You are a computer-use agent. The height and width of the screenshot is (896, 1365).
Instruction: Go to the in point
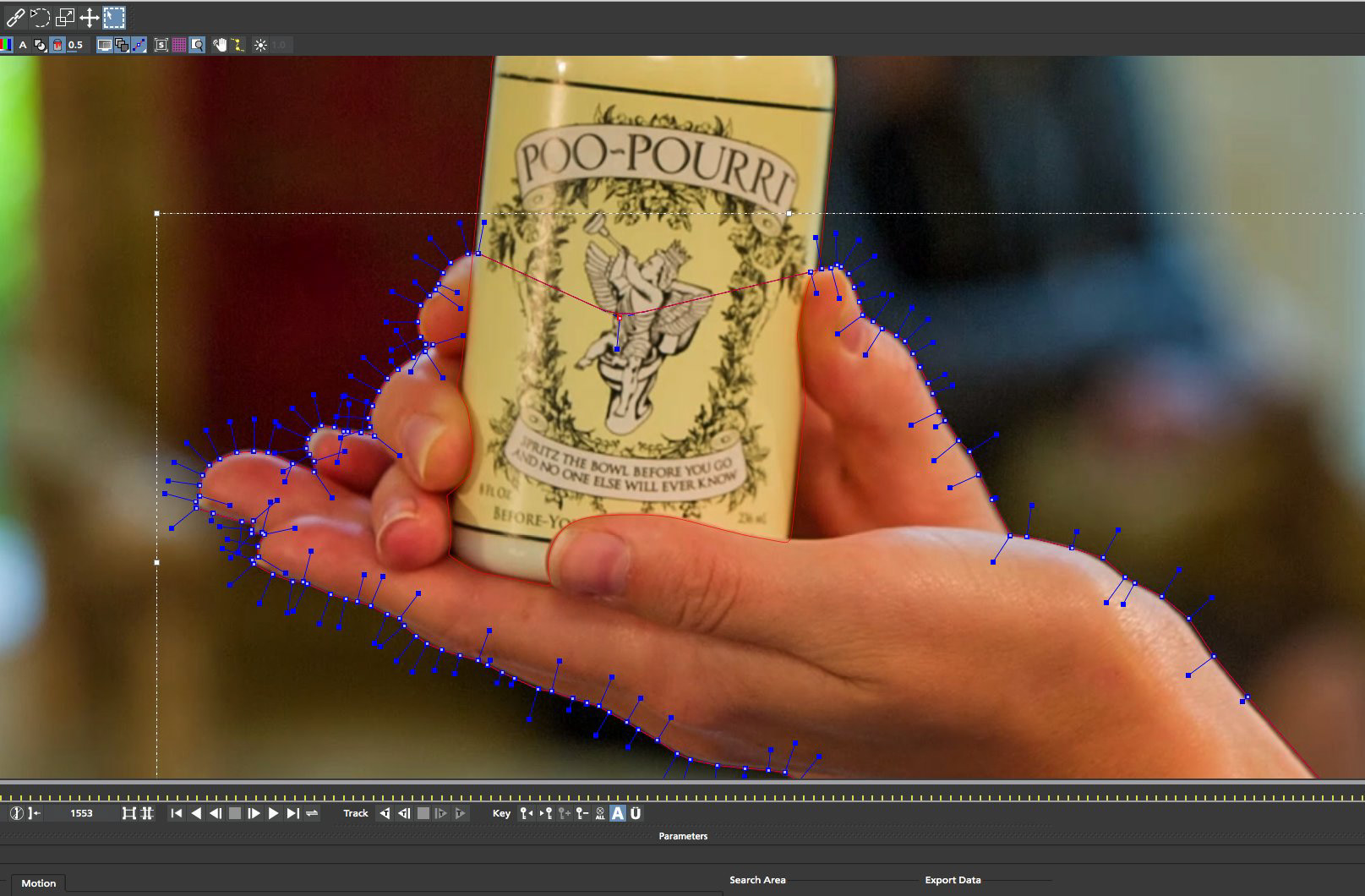tap(176, 813)
